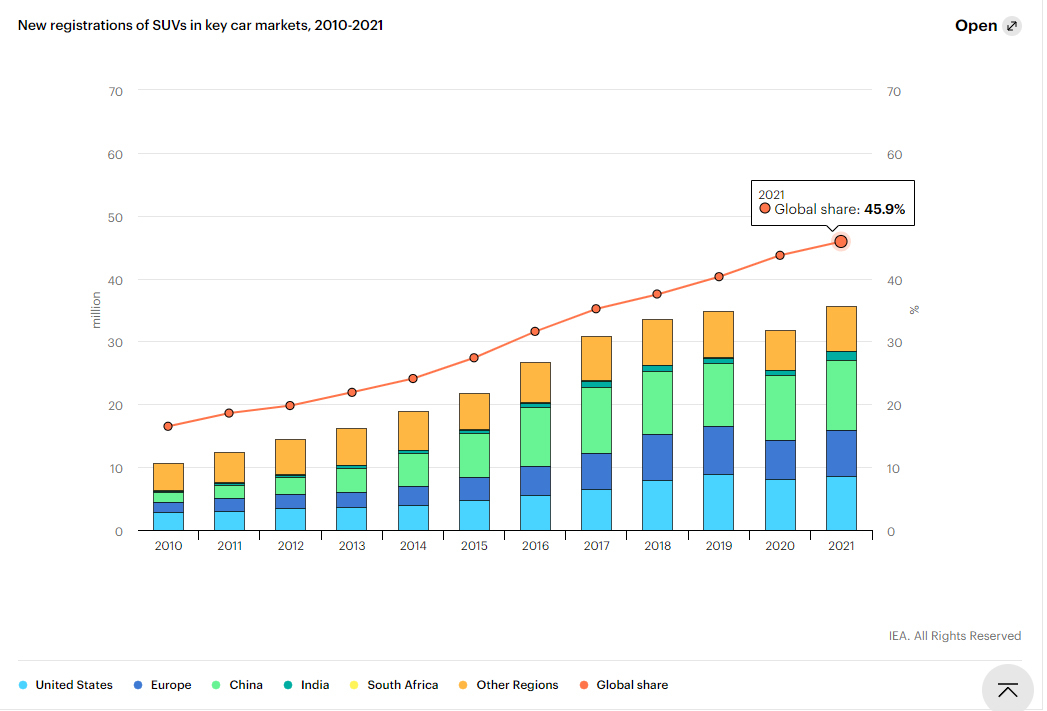This screenshot has height=711, width=1047.
Task: Click the green China legend color dot
Action: tap(216, 685)
